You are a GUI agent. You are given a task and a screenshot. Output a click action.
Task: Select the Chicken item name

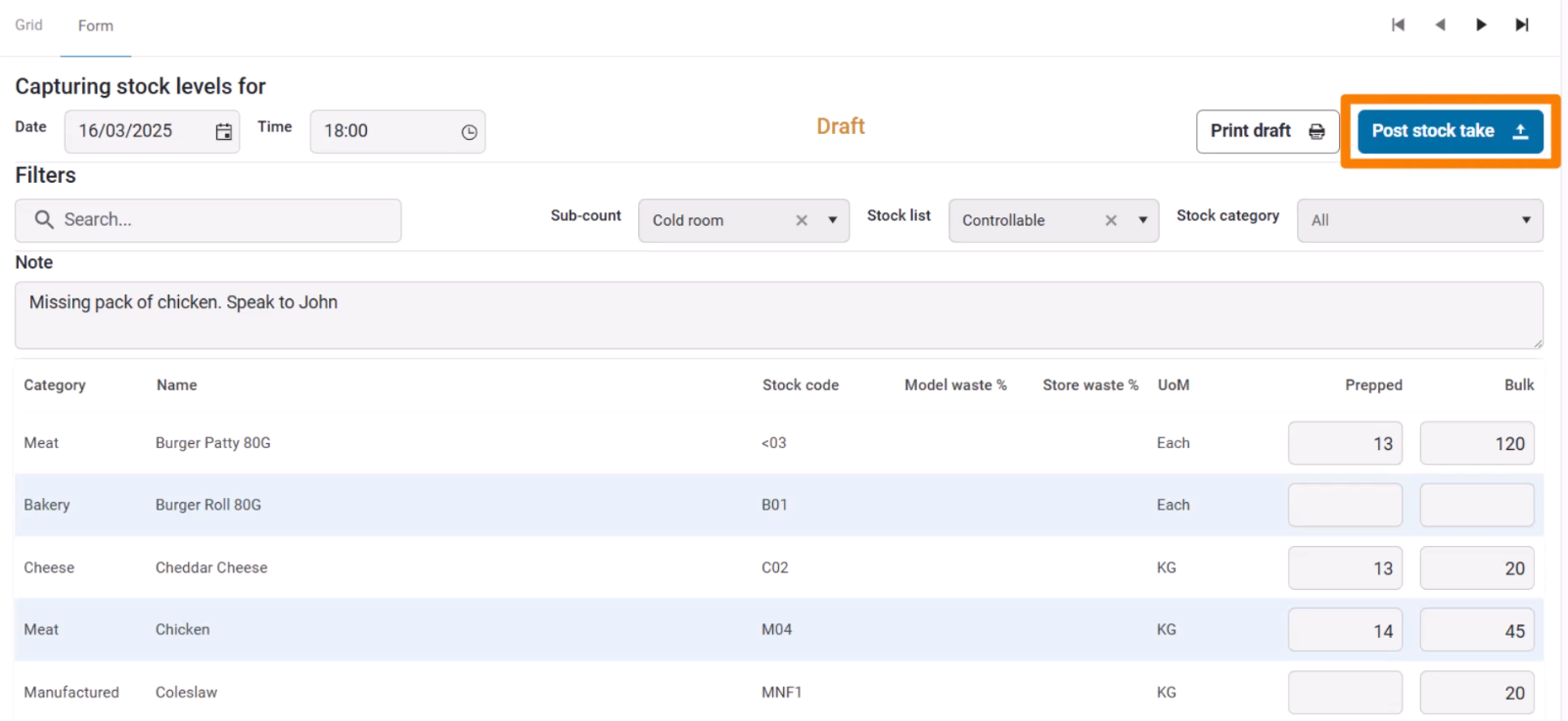pos(182,630)
